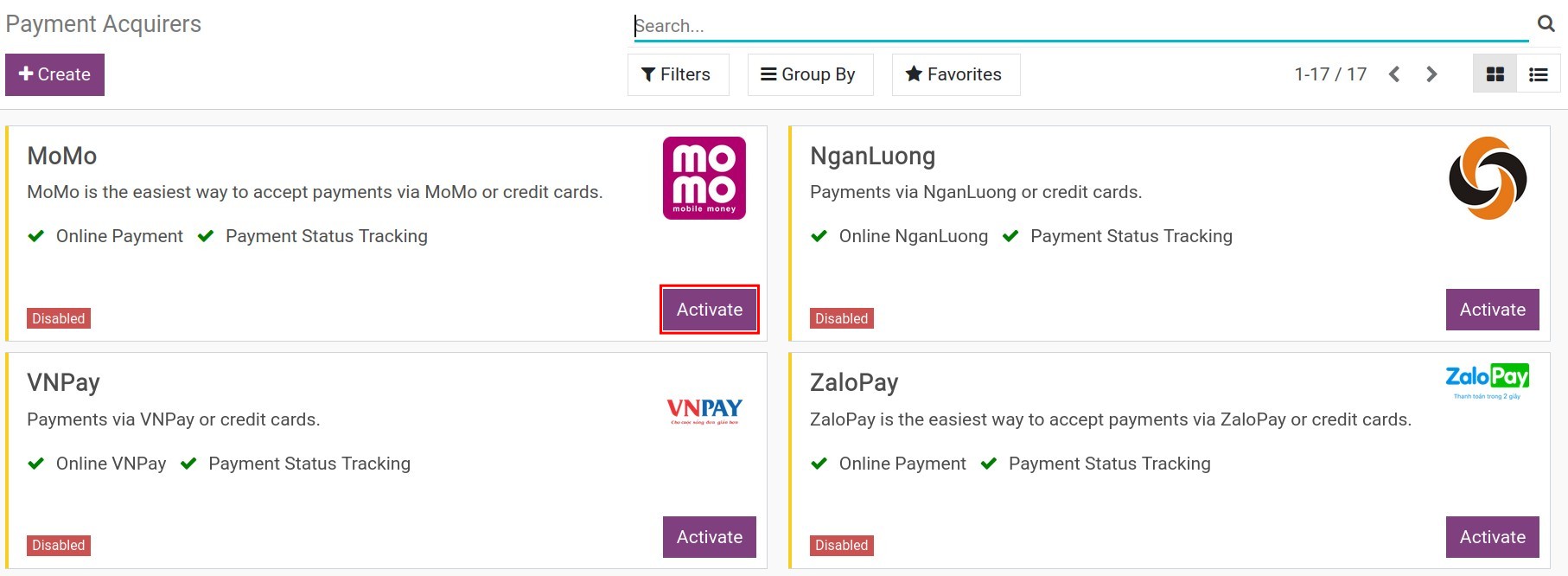Click the MoMo logo image
1568x576 pixels.
(x=704, y=178)
